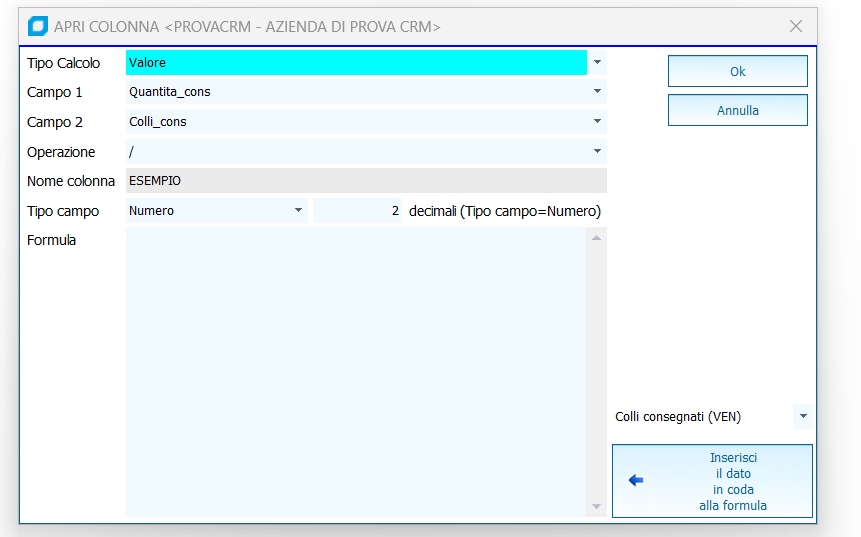Click the decimali (Tipo campo=Numero) text
Screen dimensions: 861x537
(x=505, y=211)
